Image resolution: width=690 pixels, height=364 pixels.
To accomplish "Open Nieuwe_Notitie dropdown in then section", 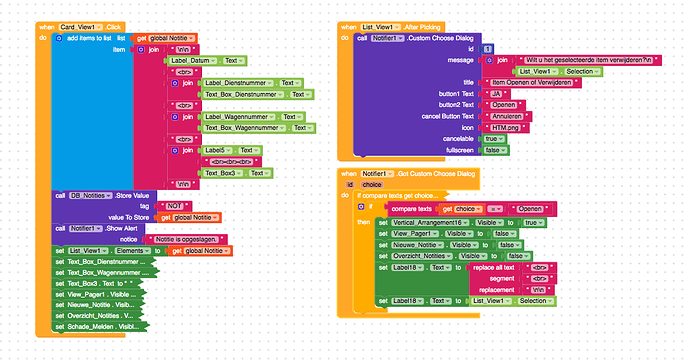I will [417, 245].
